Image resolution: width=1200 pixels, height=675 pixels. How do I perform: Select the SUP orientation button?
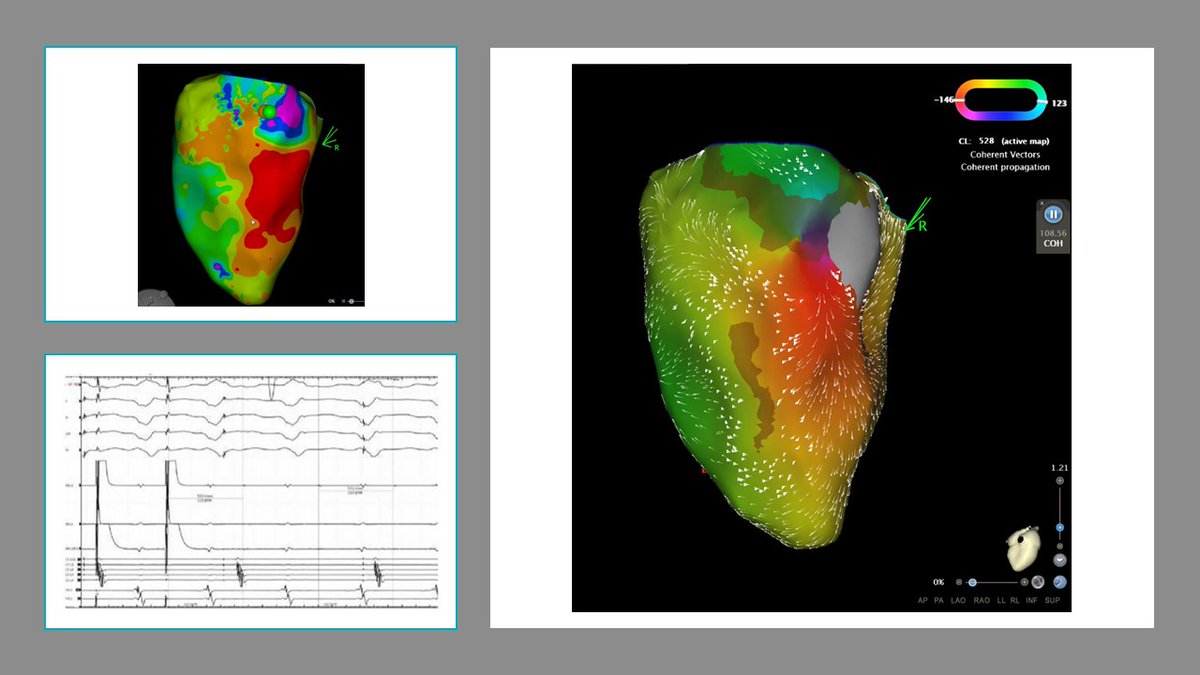pyautogui.click(x=1052, y=600)
